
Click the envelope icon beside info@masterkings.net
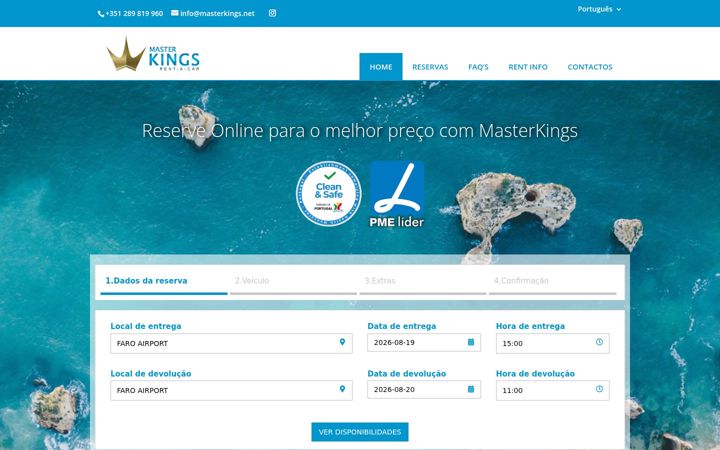(x=174, y=13)
